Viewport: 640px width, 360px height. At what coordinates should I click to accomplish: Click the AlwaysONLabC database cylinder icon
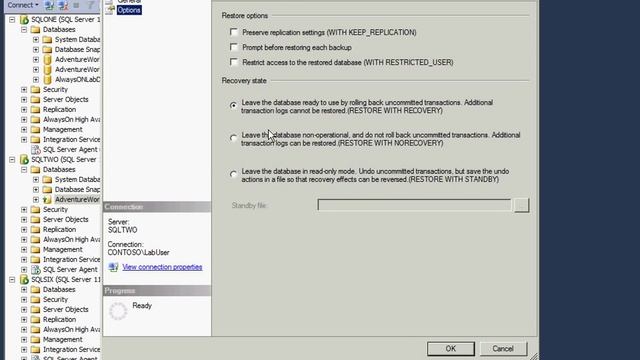pyautogui.click(x=47, y=80)
